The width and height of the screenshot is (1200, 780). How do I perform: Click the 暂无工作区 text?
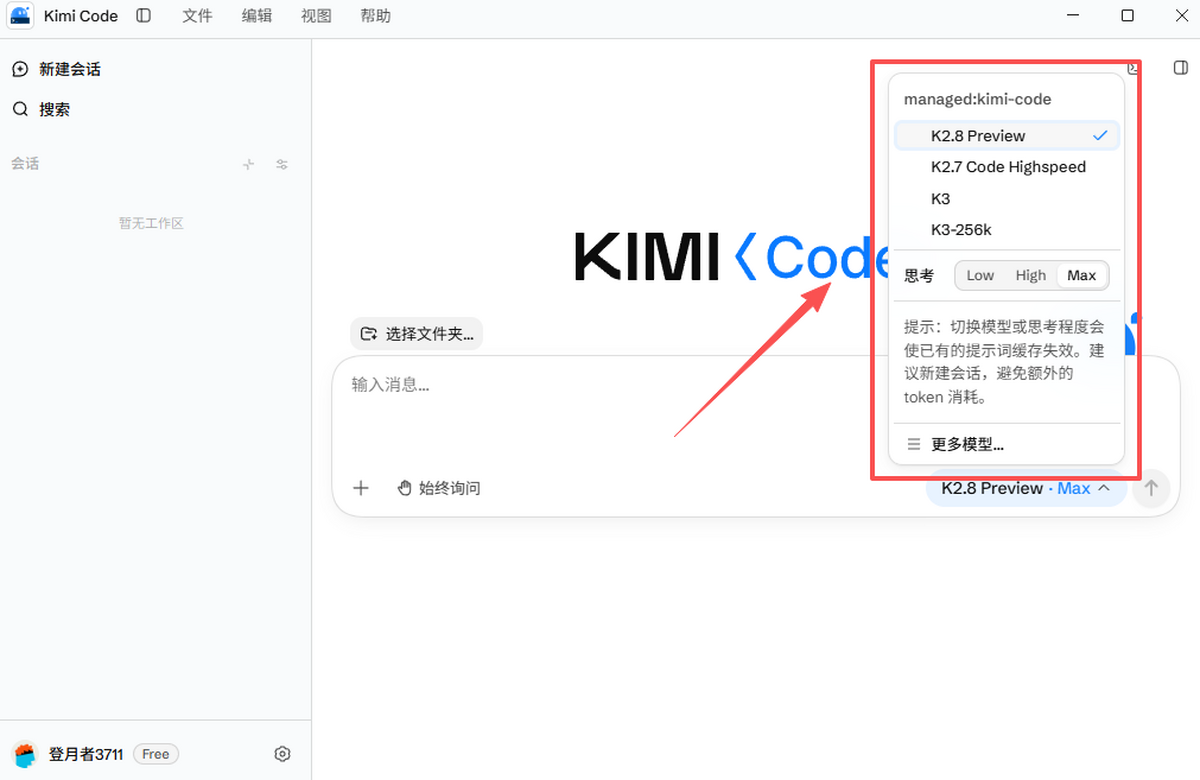tap(151, 223)
